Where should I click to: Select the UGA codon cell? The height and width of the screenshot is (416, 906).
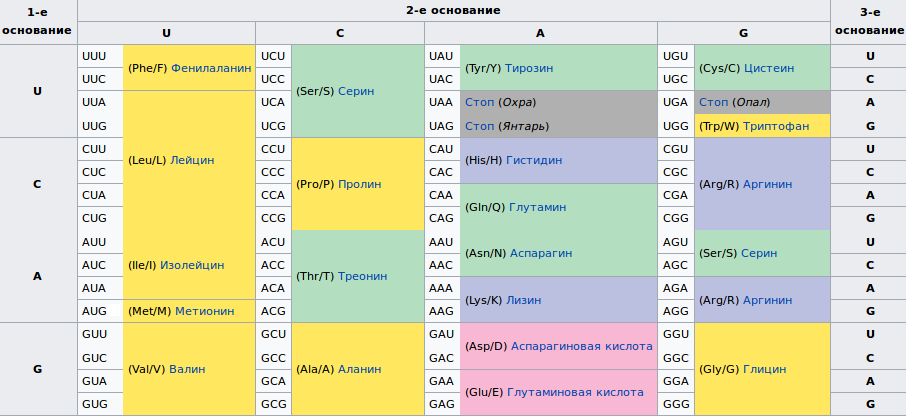(x=676, y=102)
